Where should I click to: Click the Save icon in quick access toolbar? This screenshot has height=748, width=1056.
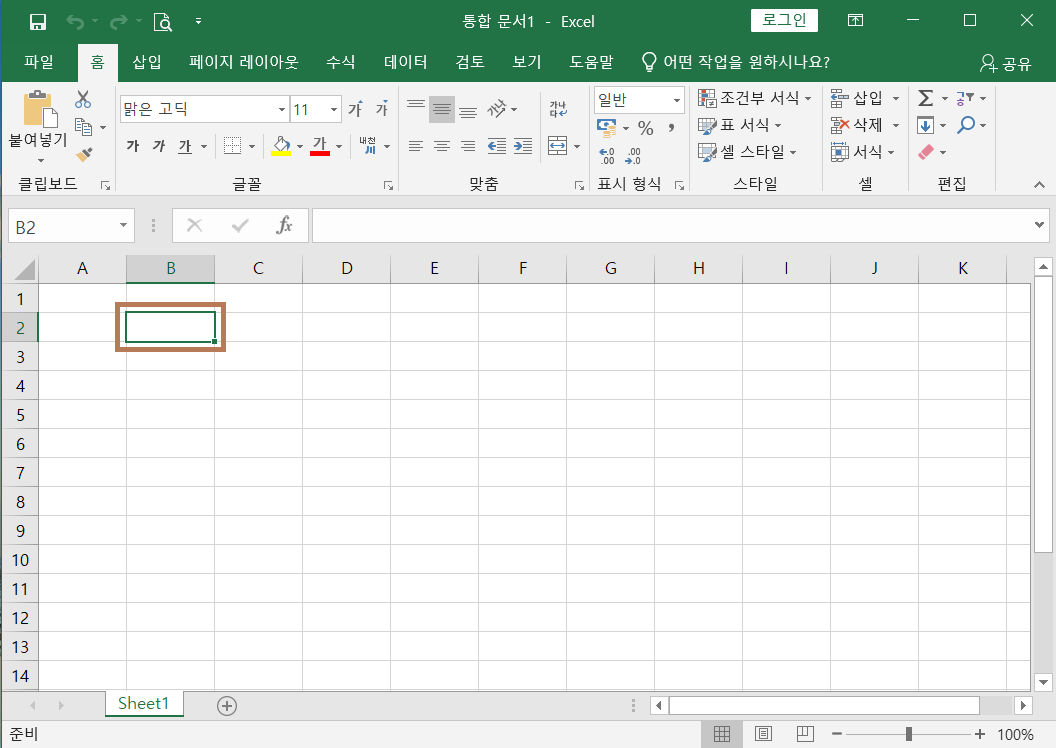click(38, 22)
